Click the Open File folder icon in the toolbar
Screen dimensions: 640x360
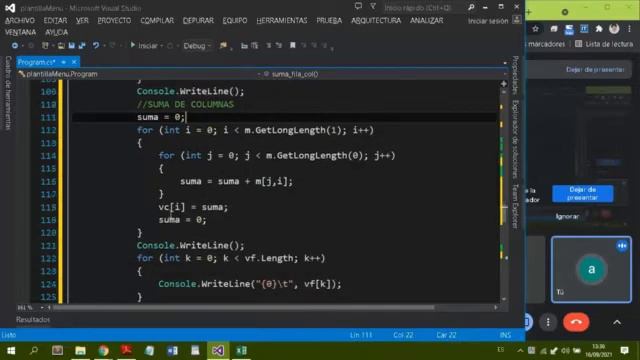pos(61,46)
